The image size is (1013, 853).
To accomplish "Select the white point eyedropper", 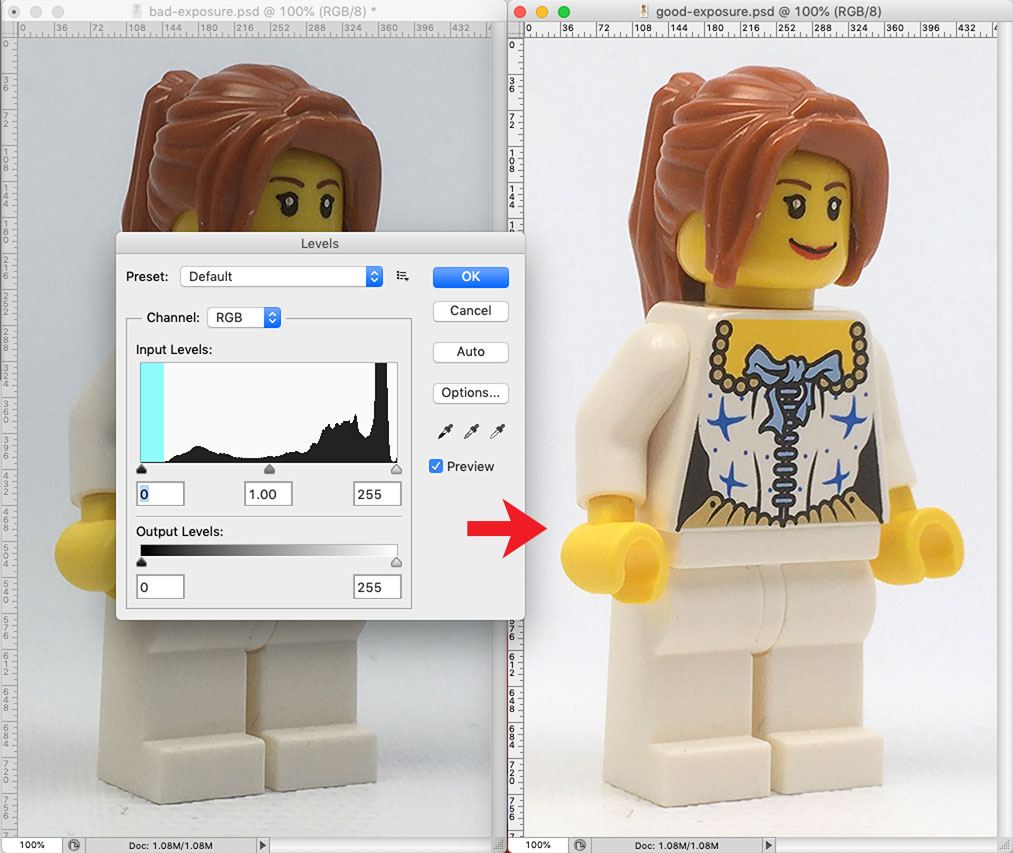I will 495,431.
